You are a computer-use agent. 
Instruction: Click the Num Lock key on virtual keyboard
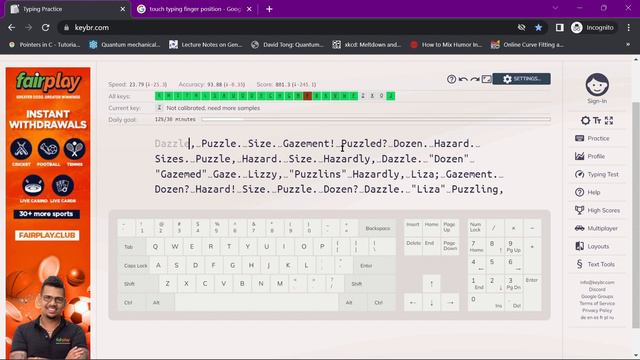[476, 228]
